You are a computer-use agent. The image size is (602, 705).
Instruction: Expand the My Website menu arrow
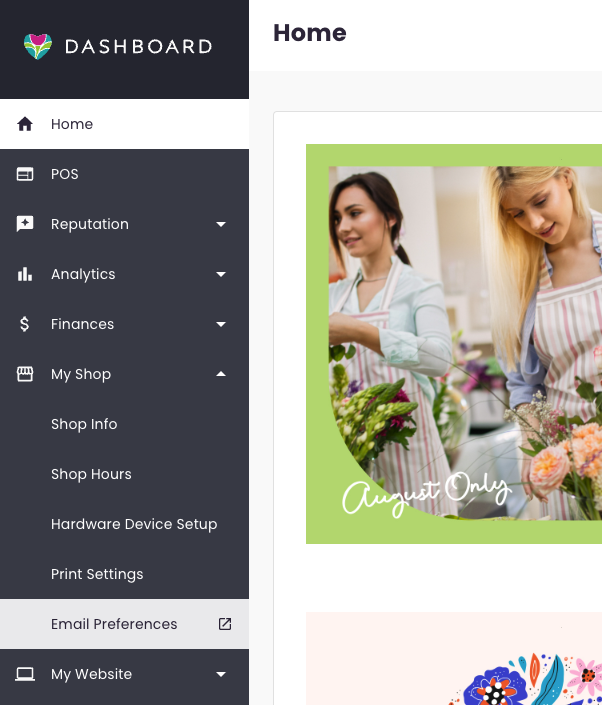[221, 674]
